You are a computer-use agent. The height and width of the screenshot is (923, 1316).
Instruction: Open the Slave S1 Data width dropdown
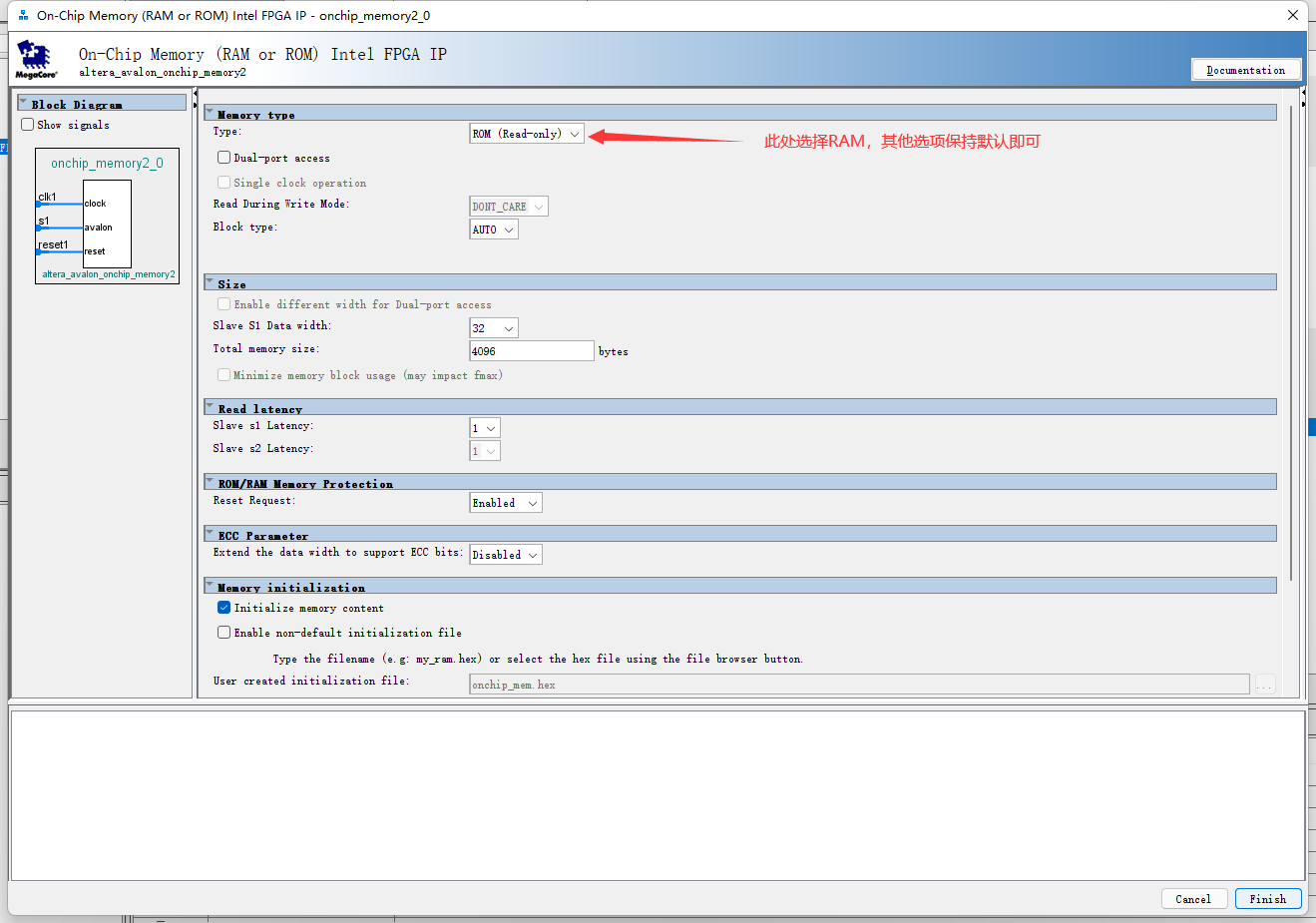coord(494,328)
